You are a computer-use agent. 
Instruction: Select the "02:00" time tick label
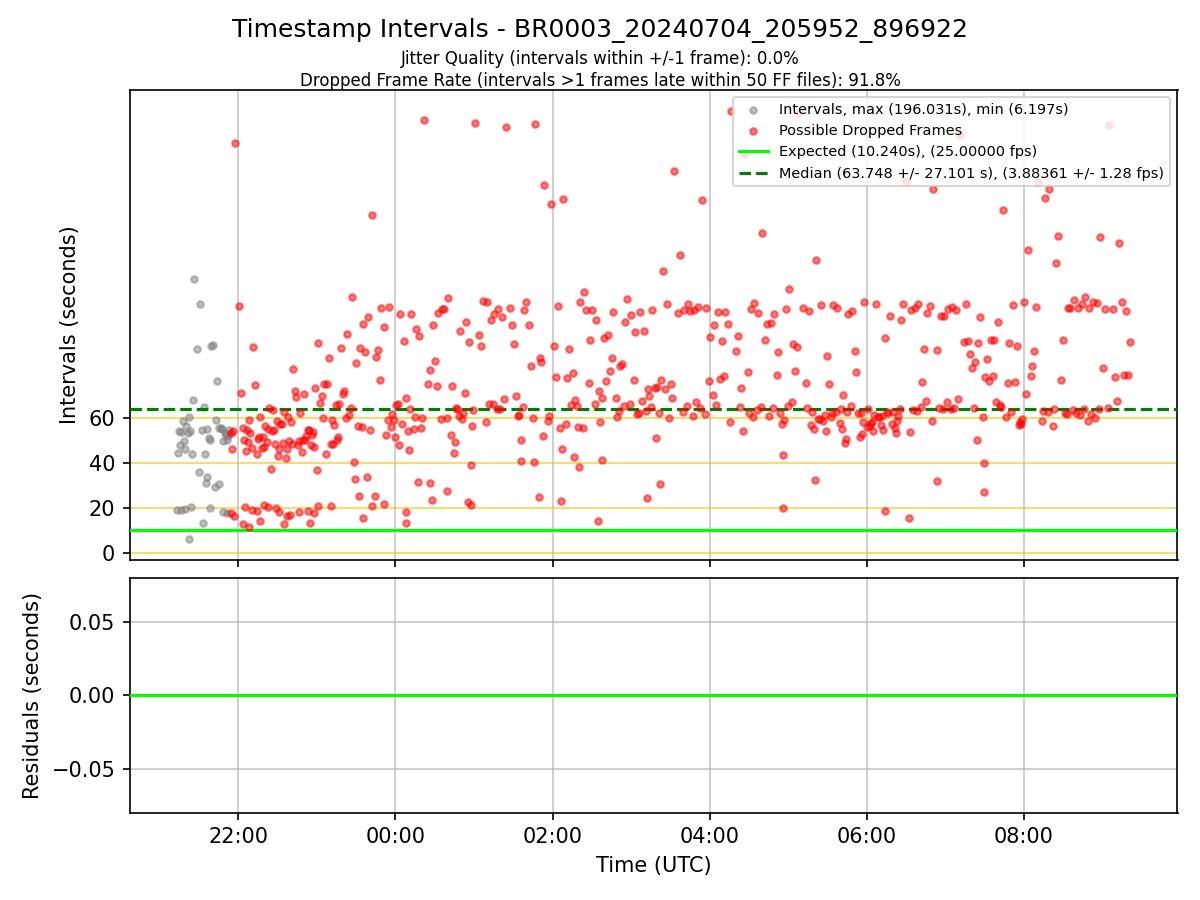[x=553, y=836]
